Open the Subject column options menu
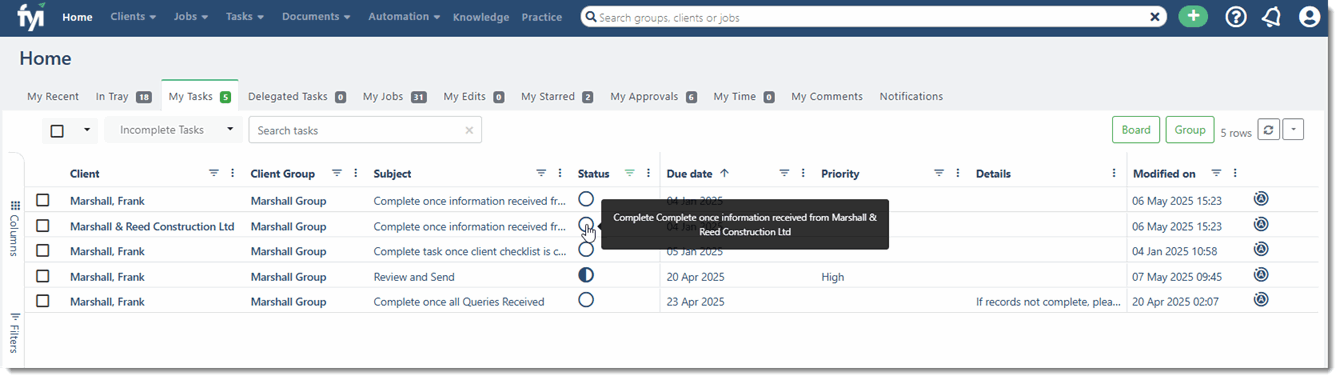The image size is (1340, 380). point(559,173)
